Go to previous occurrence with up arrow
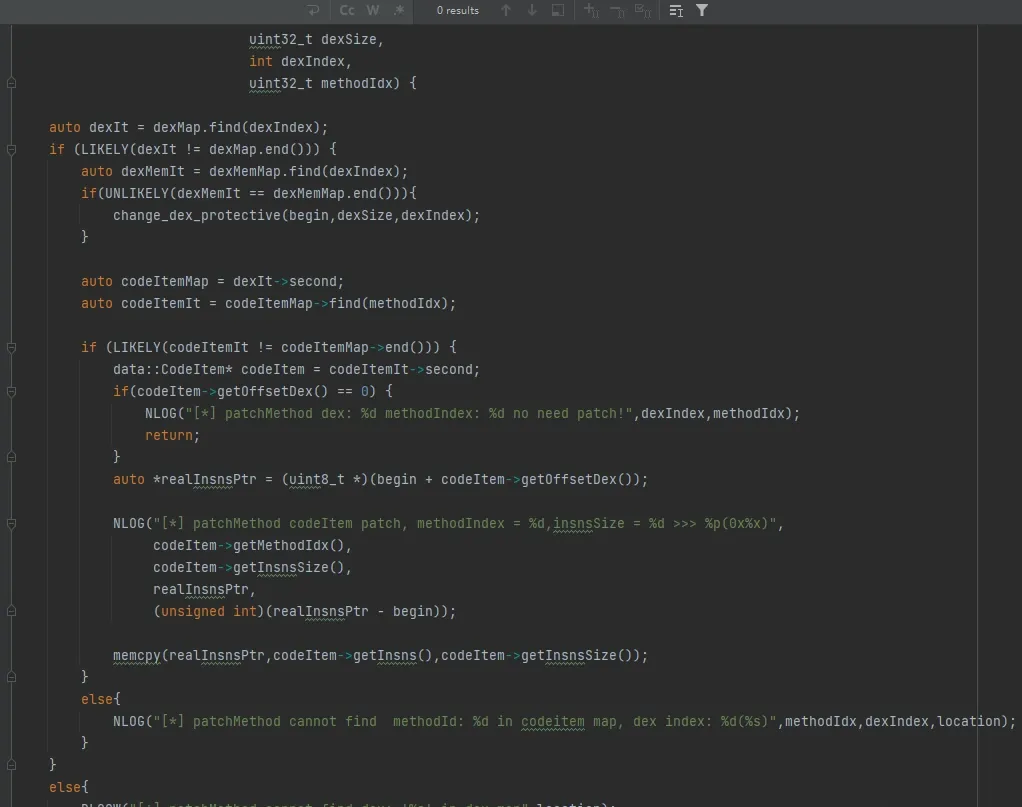 506,10
